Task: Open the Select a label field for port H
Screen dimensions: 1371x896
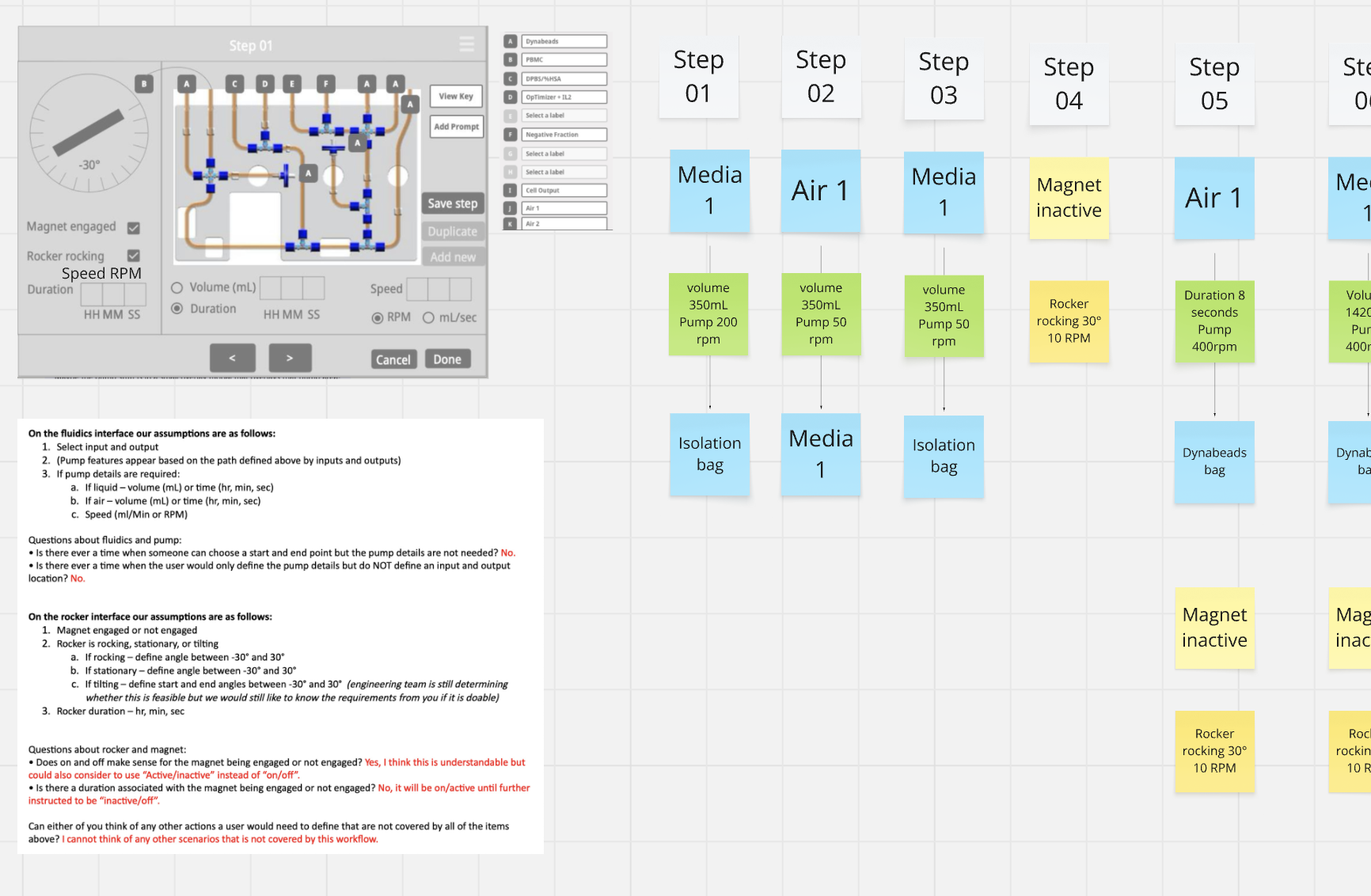Action: coord(564,172)
